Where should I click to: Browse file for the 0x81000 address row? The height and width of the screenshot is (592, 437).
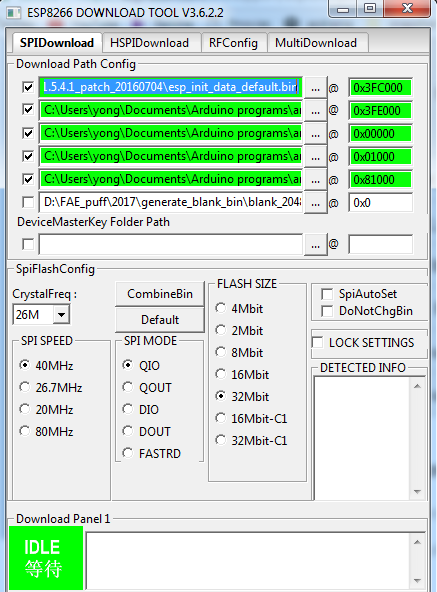coord(315,180)
